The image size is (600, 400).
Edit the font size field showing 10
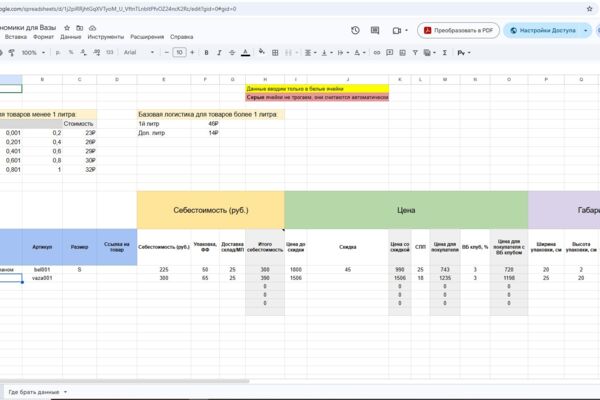(x=179, y=52)
